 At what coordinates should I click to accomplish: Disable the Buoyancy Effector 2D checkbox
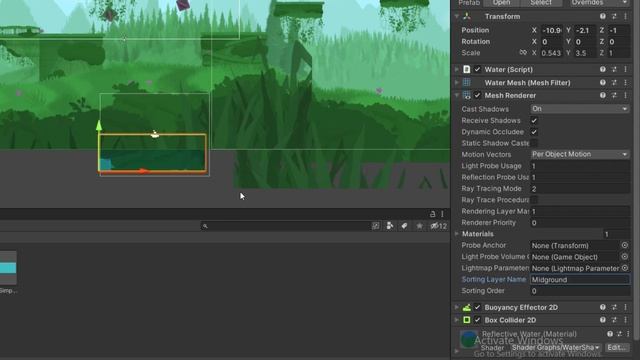(x=477, y=307)
